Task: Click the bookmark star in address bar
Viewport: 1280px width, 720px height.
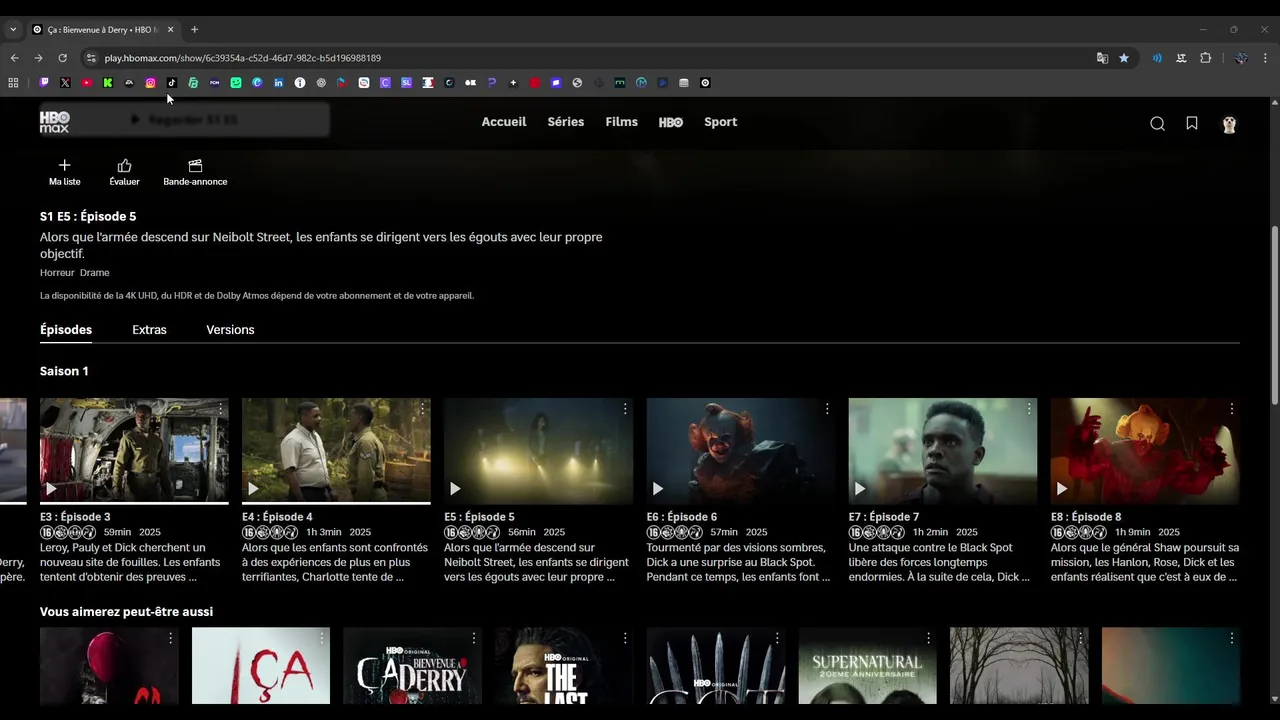Action: click(x=1124, y=58)
